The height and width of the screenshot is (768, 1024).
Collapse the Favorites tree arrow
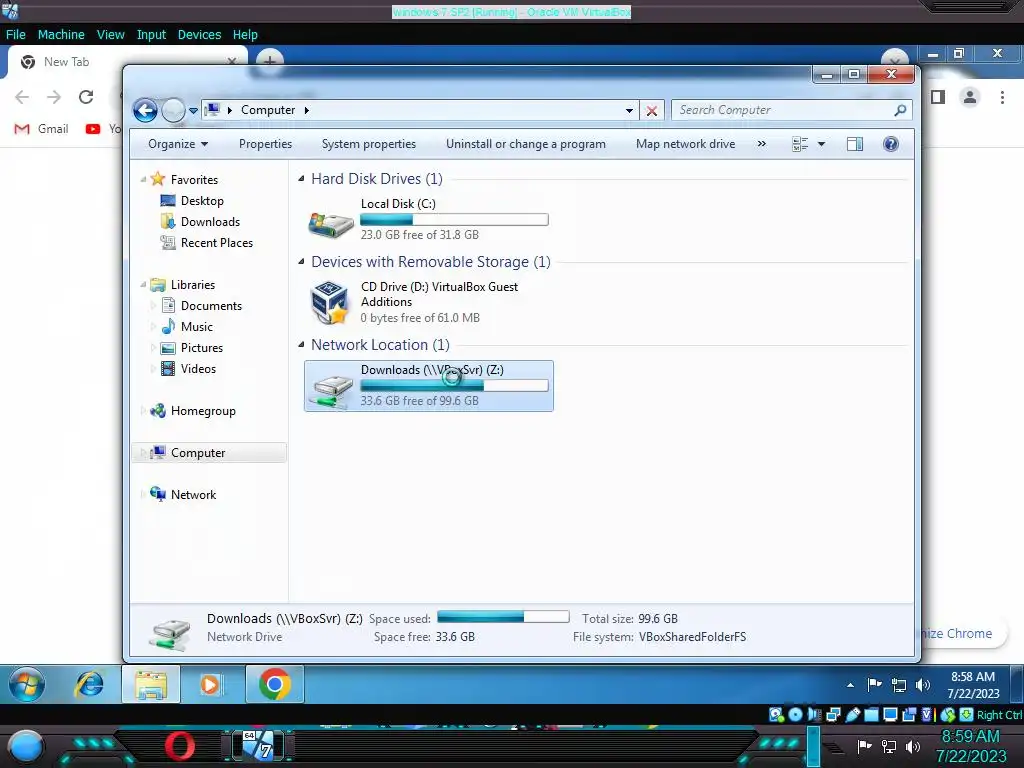[143, 180]
